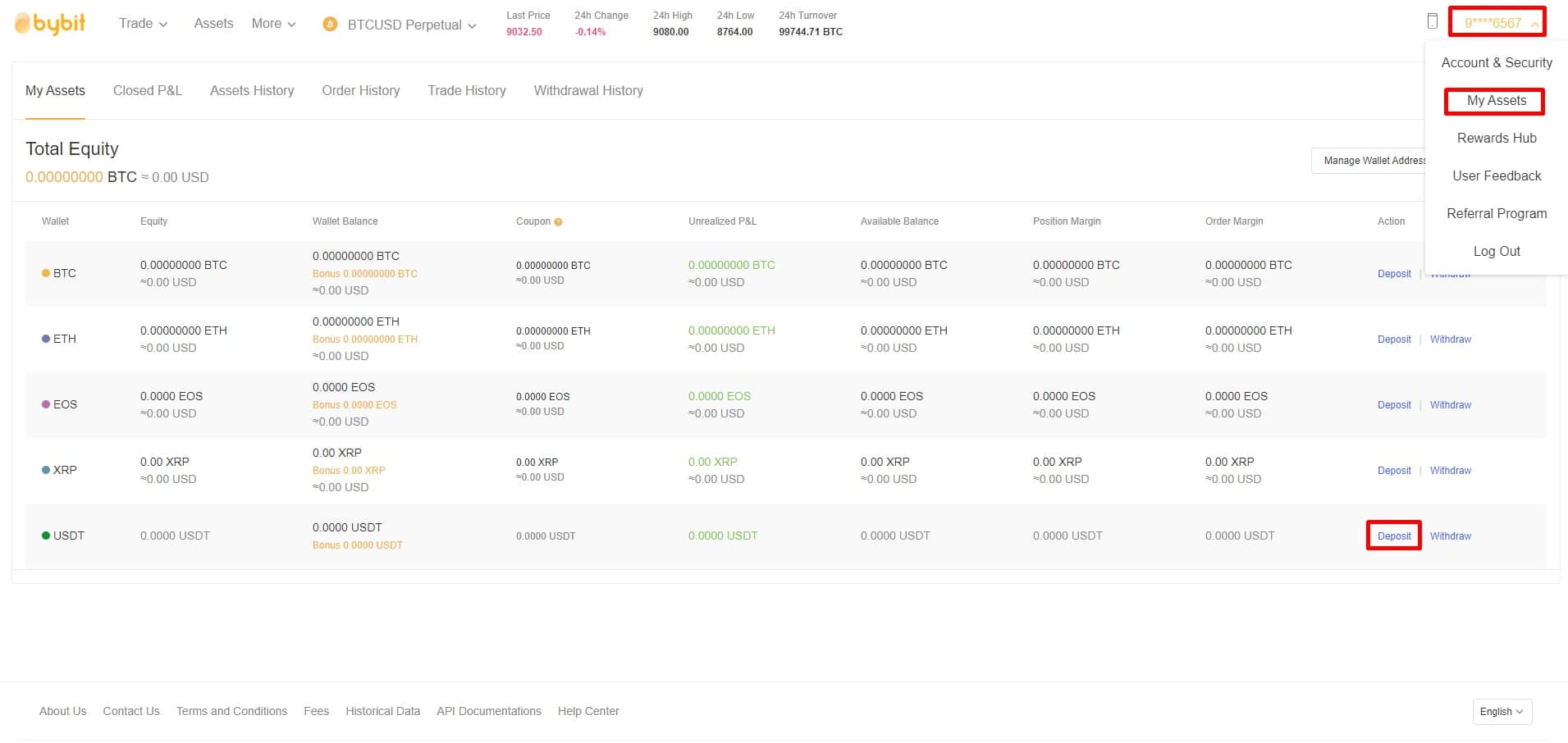Switch to the Withdrawal History tab
The width and height of the screenshot is (1568, 743).
[588, 90]
